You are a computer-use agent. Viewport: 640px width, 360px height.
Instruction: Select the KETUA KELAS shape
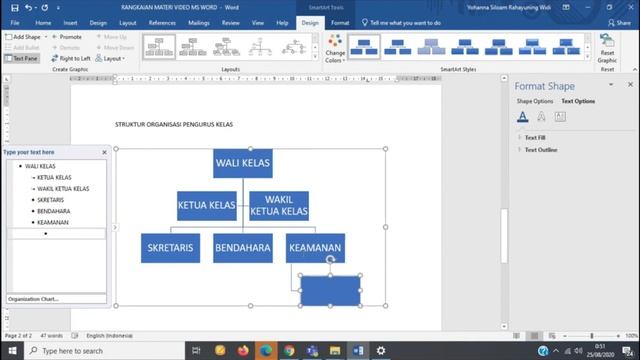click(207, 206)
